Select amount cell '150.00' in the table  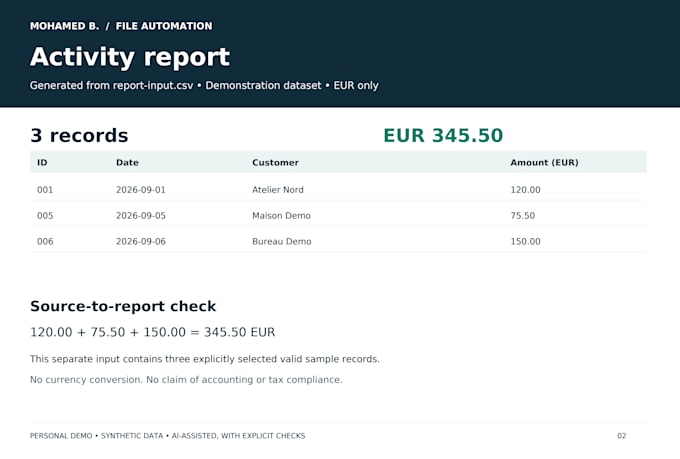click(x=525, y=242)
